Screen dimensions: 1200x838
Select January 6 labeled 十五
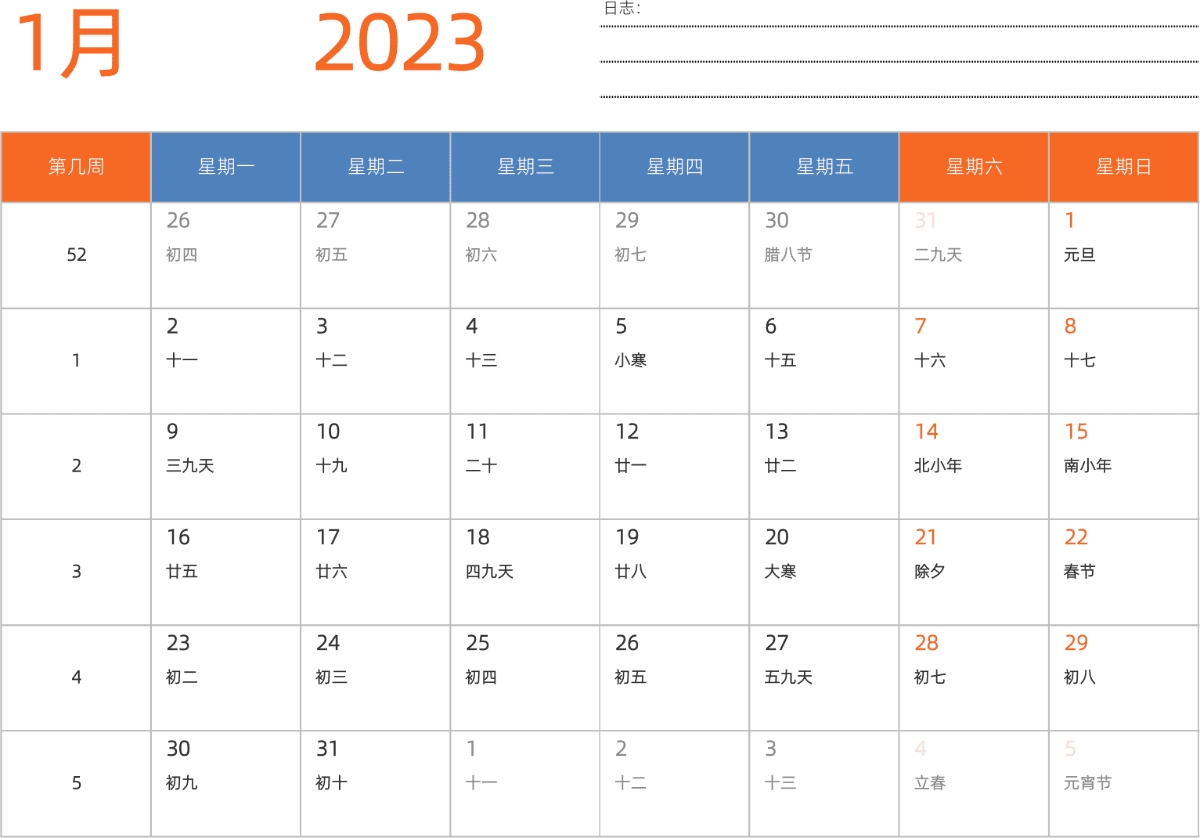point(825,361)
